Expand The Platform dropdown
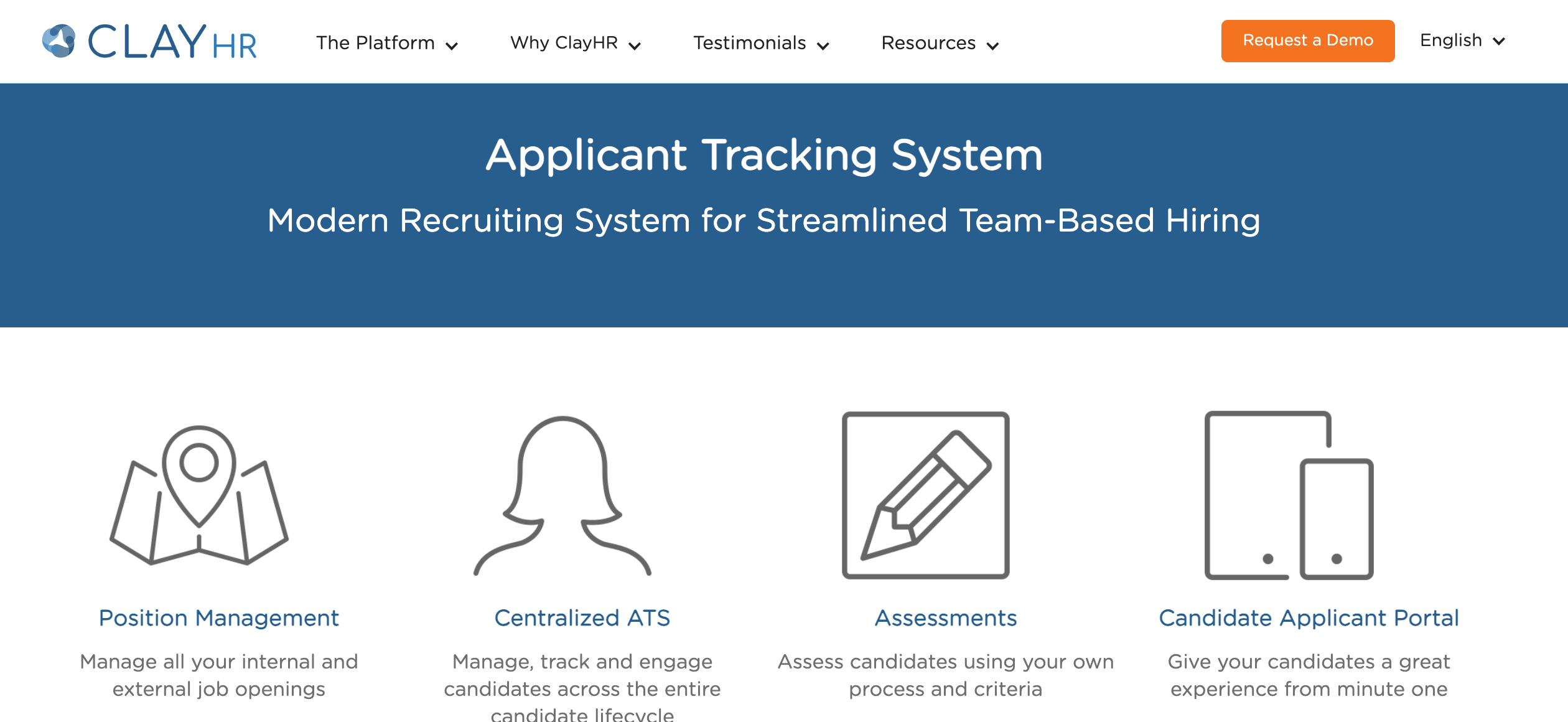This screenshot has height=722, width=1568. 387,43
